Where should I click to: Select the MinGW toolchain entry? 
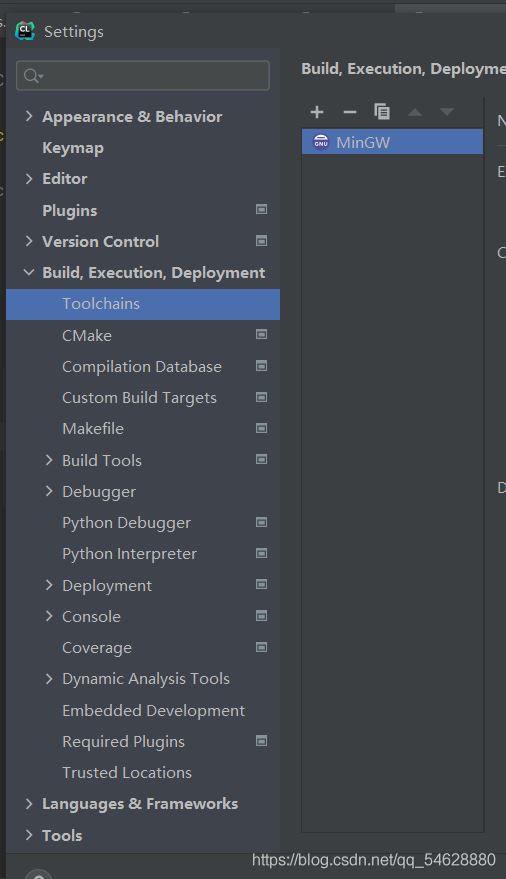click(x=392, y=142)
